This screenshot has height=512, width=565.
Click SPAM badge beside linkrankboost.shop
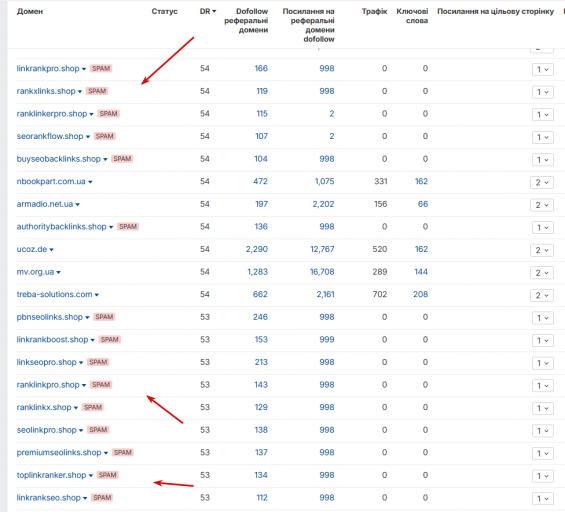tap(110, 339)
